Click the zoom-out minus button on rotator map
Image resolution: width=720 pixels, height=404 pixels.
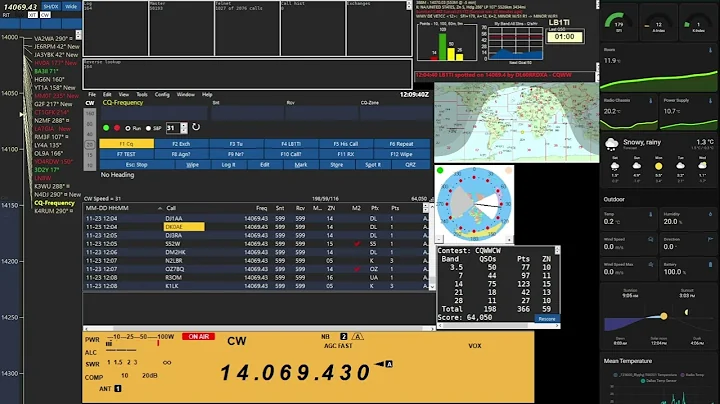coord(439,239)
